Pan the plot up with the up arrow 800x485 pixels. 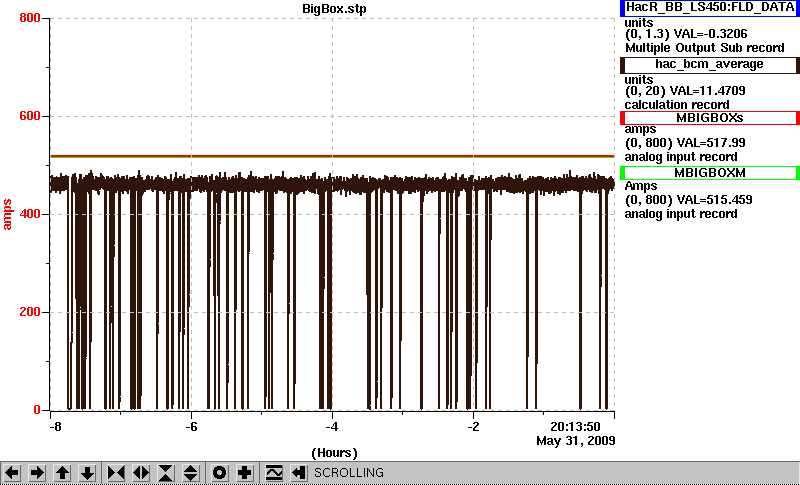62,473
